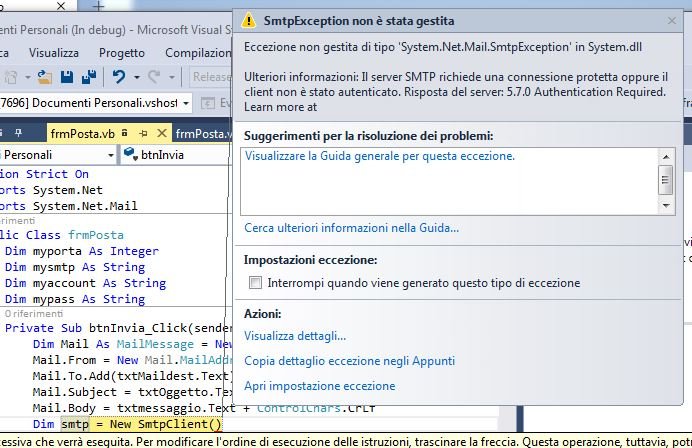Expand the Documenti Personali.vshost process dropdown
This screenshot has width=692, height=448.
click(x=186, y=103)
